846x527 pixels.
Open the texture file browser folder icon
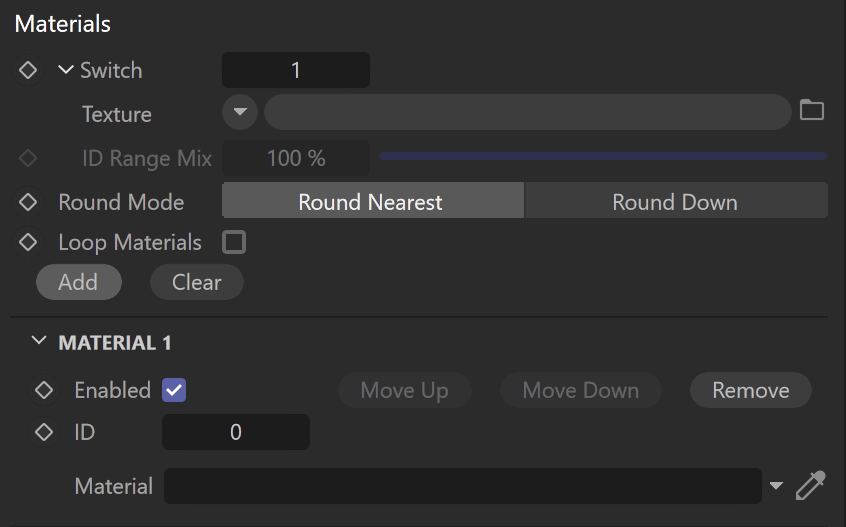click(811, 110)
